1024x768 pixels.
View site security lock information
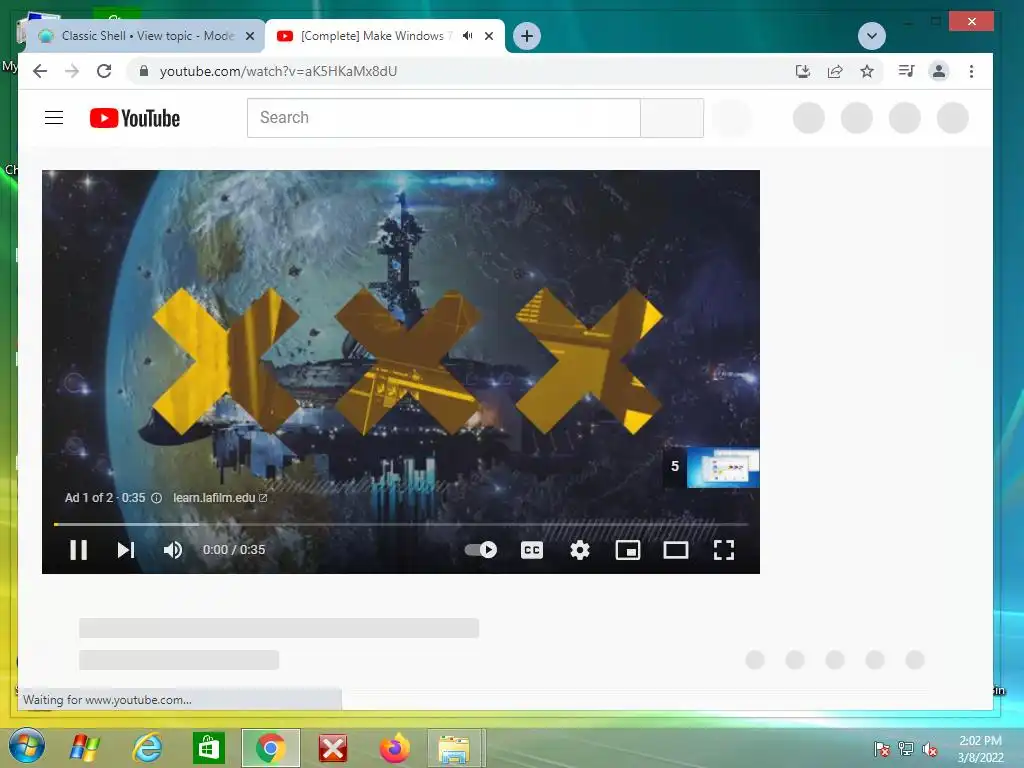144,71
